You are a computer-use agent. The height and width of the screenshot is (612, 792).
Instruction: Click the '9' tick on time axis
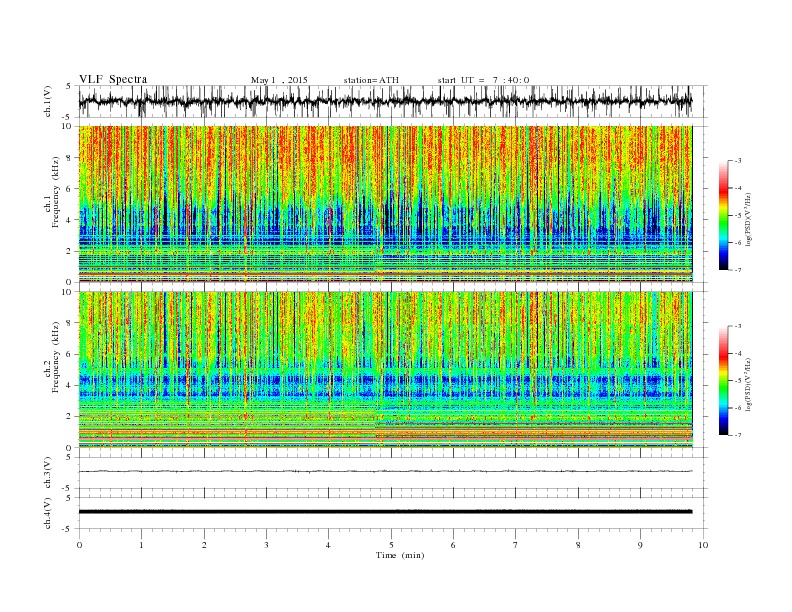(640, 545)
